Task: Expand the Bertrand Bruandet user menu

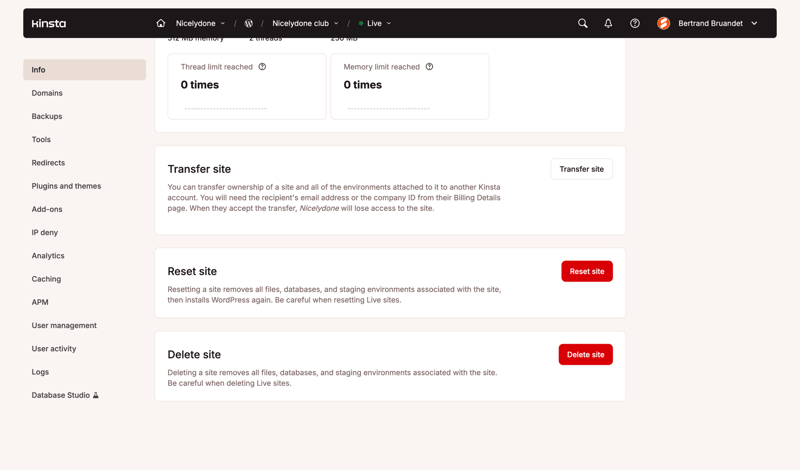Action: [717, 23]
